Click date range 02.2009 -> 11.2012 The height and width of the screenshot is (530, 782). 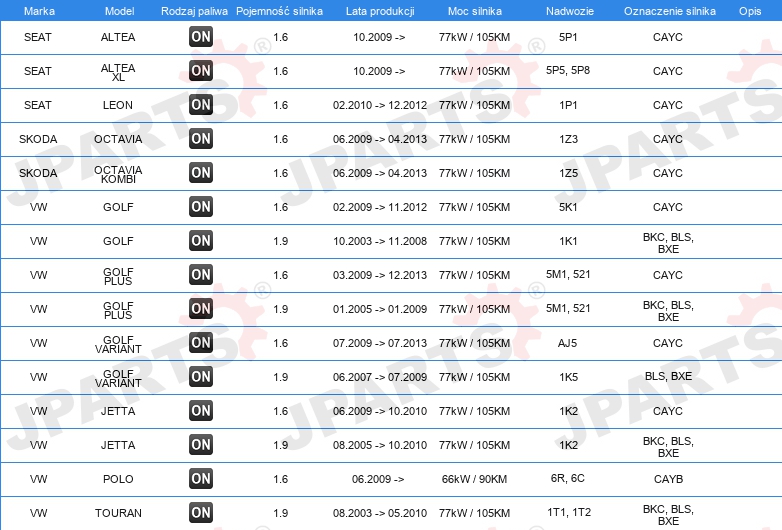pyautogui.click(x=380, y=207)
